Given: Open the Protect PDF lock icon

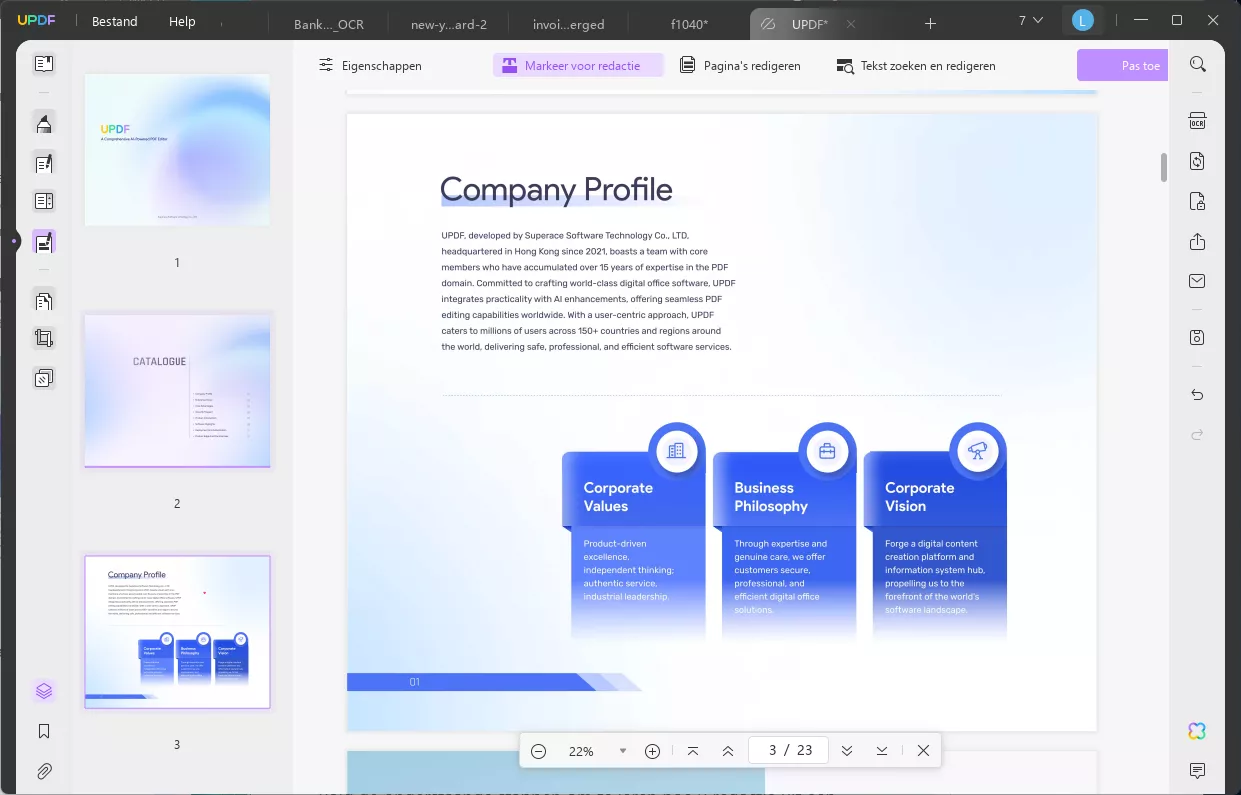Looking at the screenshot, I should [1197, 201].
